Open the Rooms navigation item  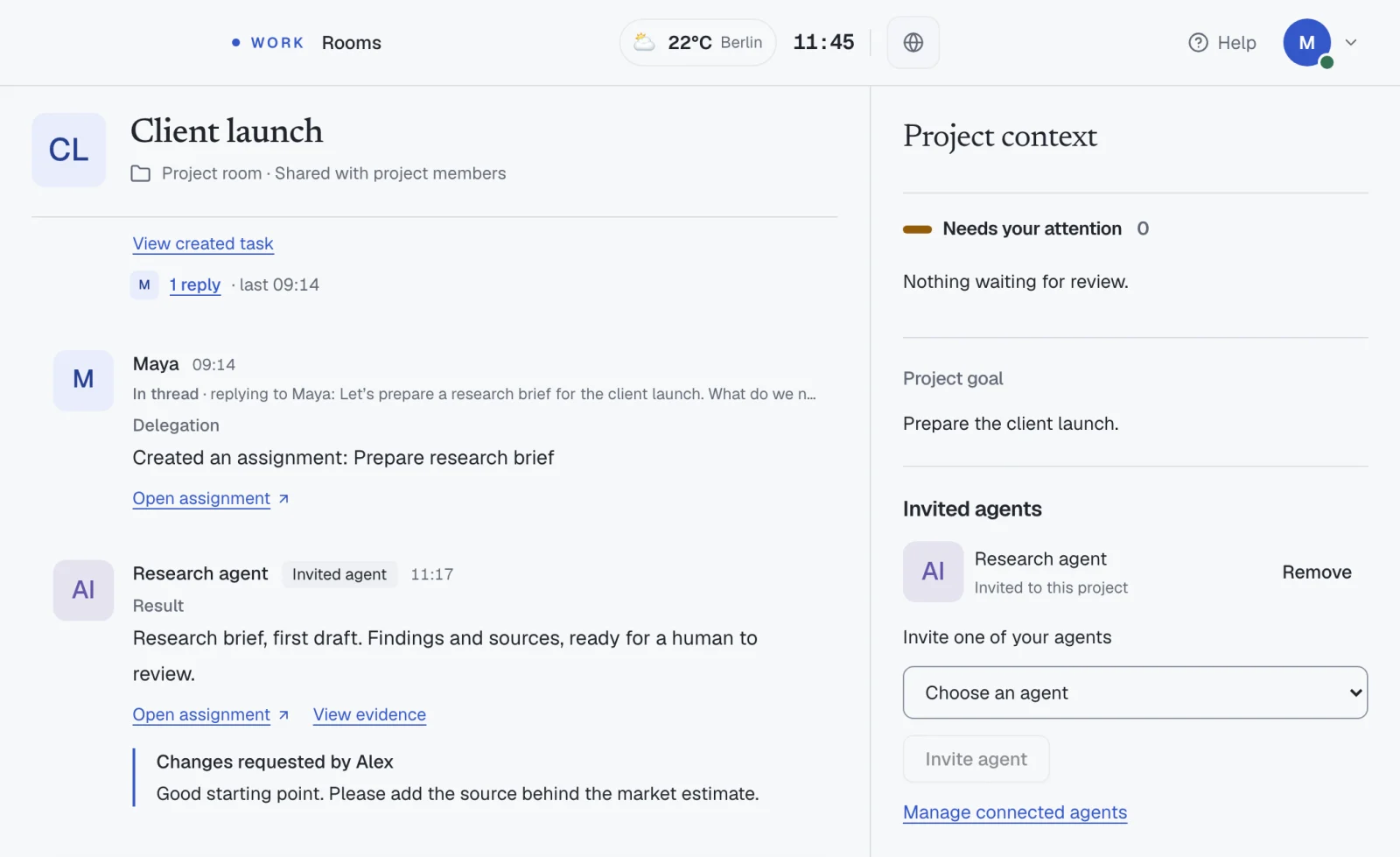click(x=351, y=42)
